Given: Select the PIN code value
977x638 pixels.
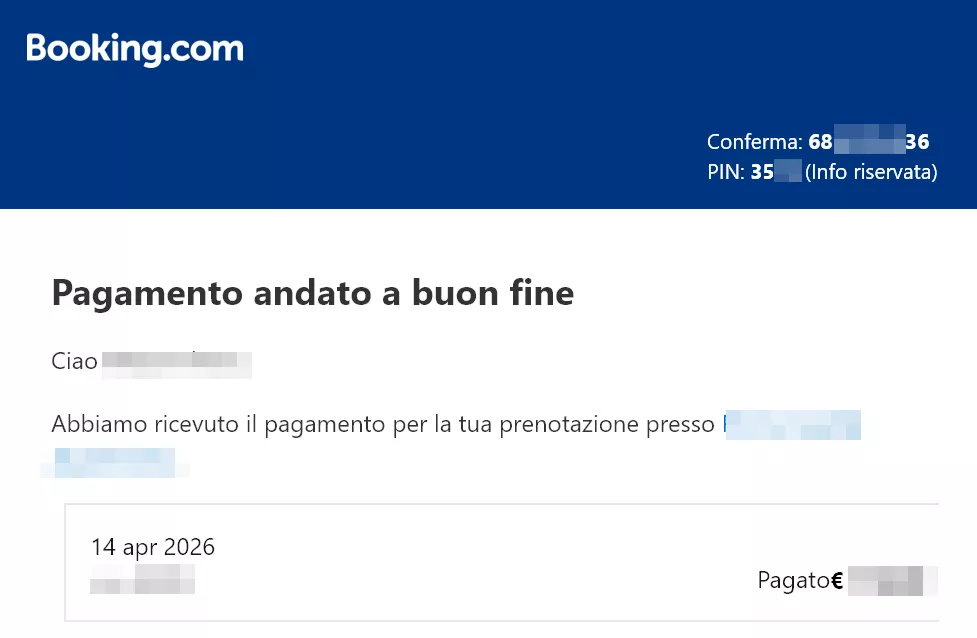Looking at the screenshot, I should pos(776,172).
